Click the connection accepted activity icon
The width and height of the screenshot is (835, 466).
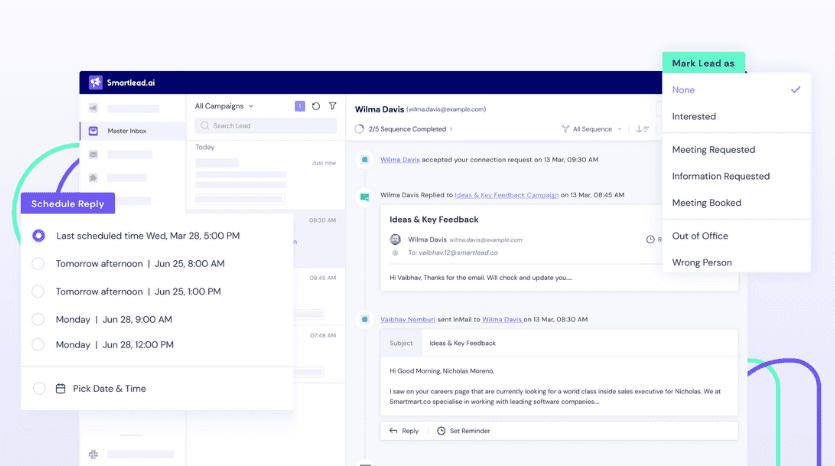pos(365,159)
